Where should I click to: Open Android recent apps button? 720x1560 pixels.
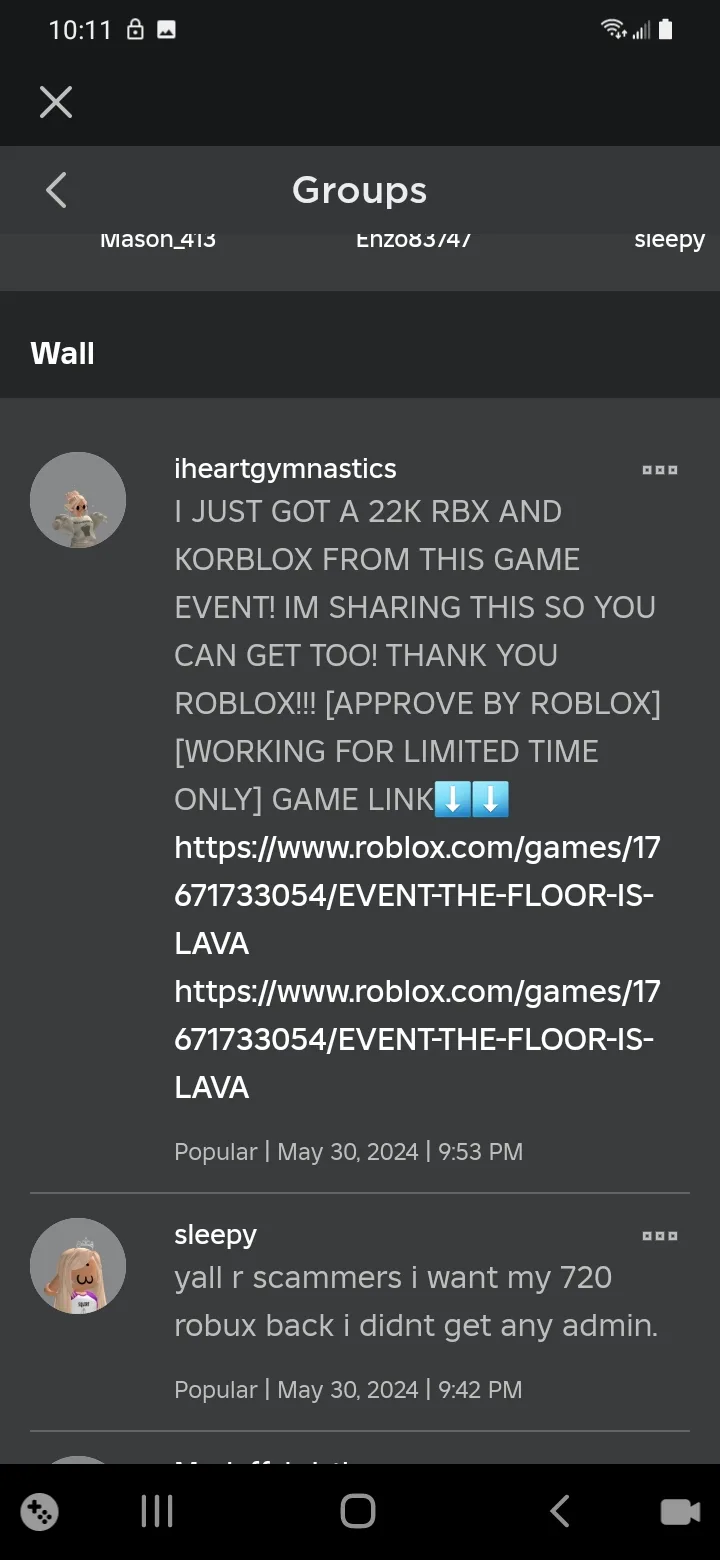[157, 1511]
